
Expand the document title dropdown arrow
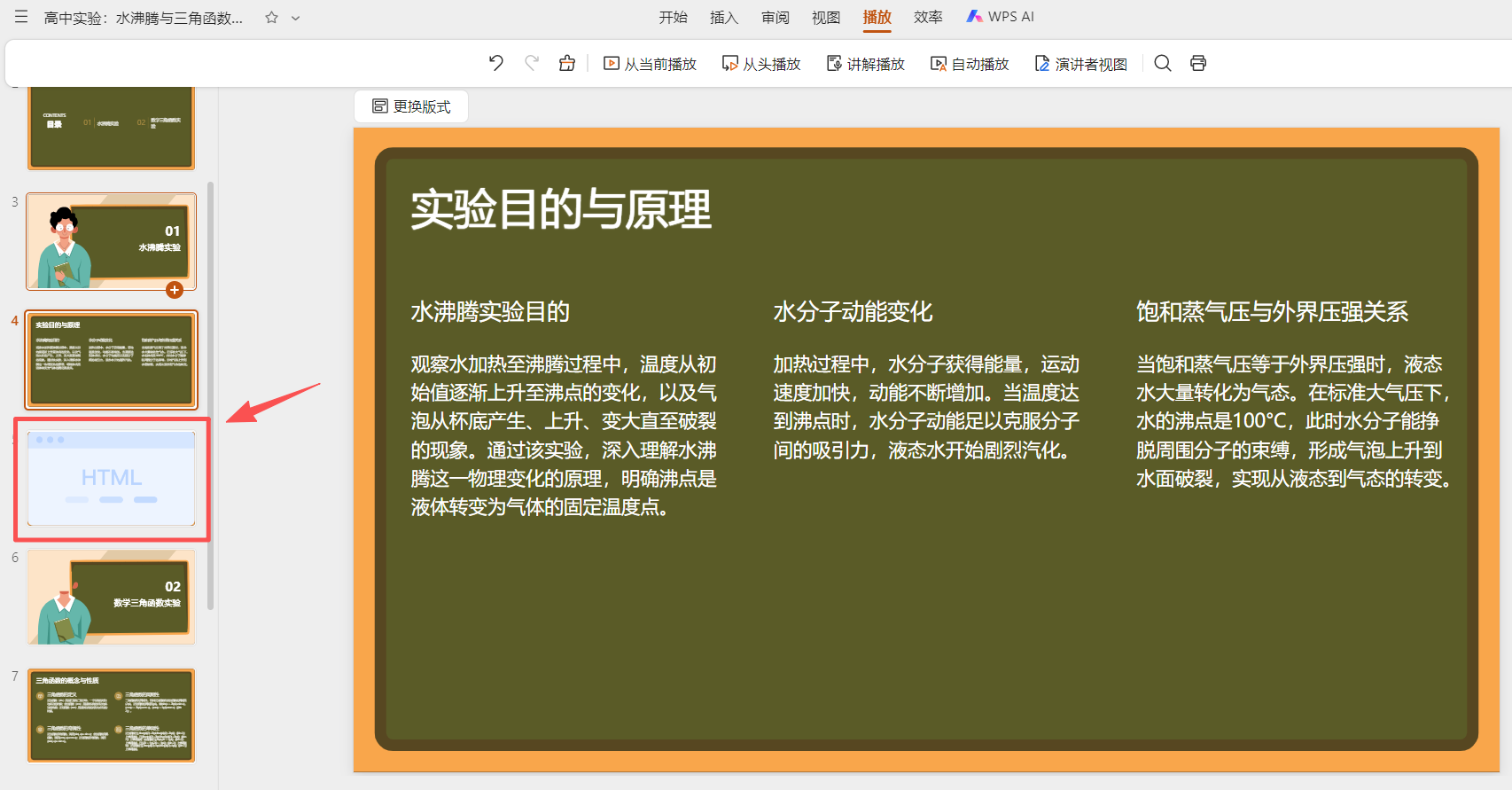point(296,18)
